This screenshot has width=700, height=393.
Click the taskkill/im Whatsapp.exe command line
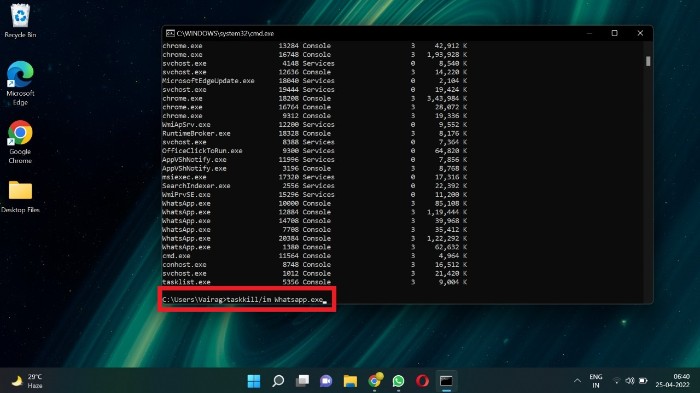[245, 299]
